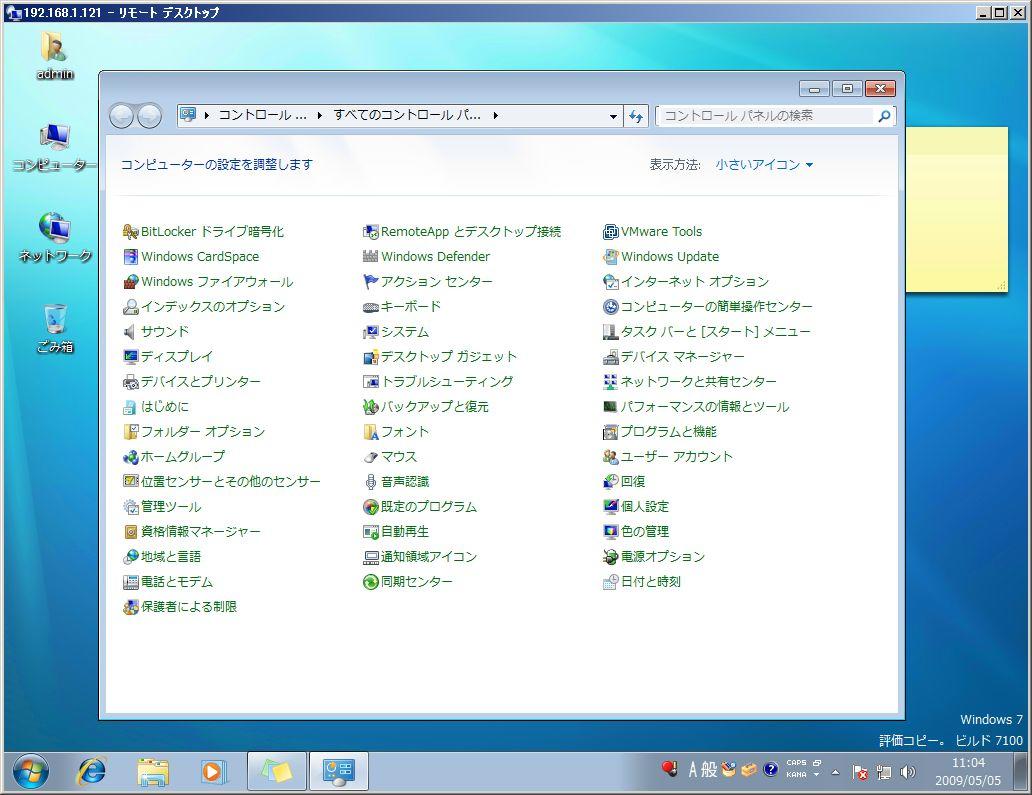Open 回復 link
The height and width of the screenshot is (795, 1032).
coord(633,482)
